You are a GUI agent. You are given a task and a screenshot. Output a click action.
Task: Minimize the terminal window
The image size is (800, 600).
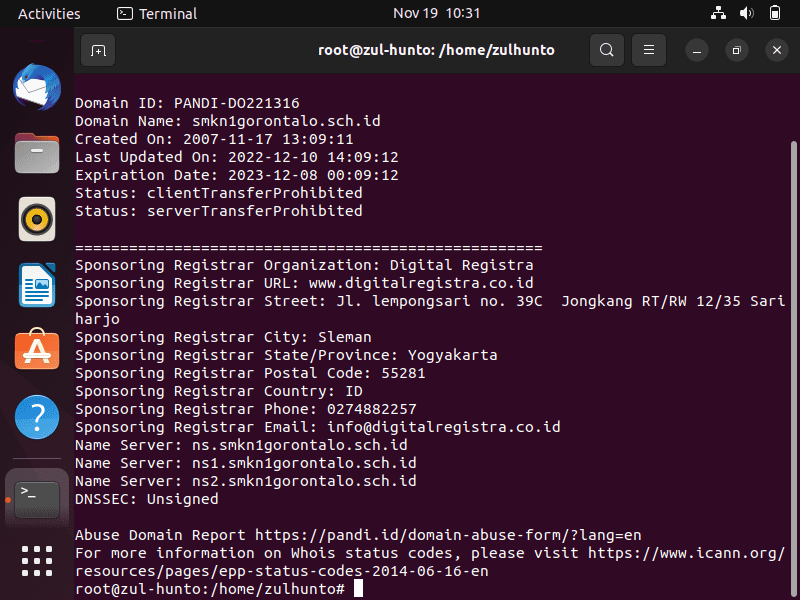697,50
